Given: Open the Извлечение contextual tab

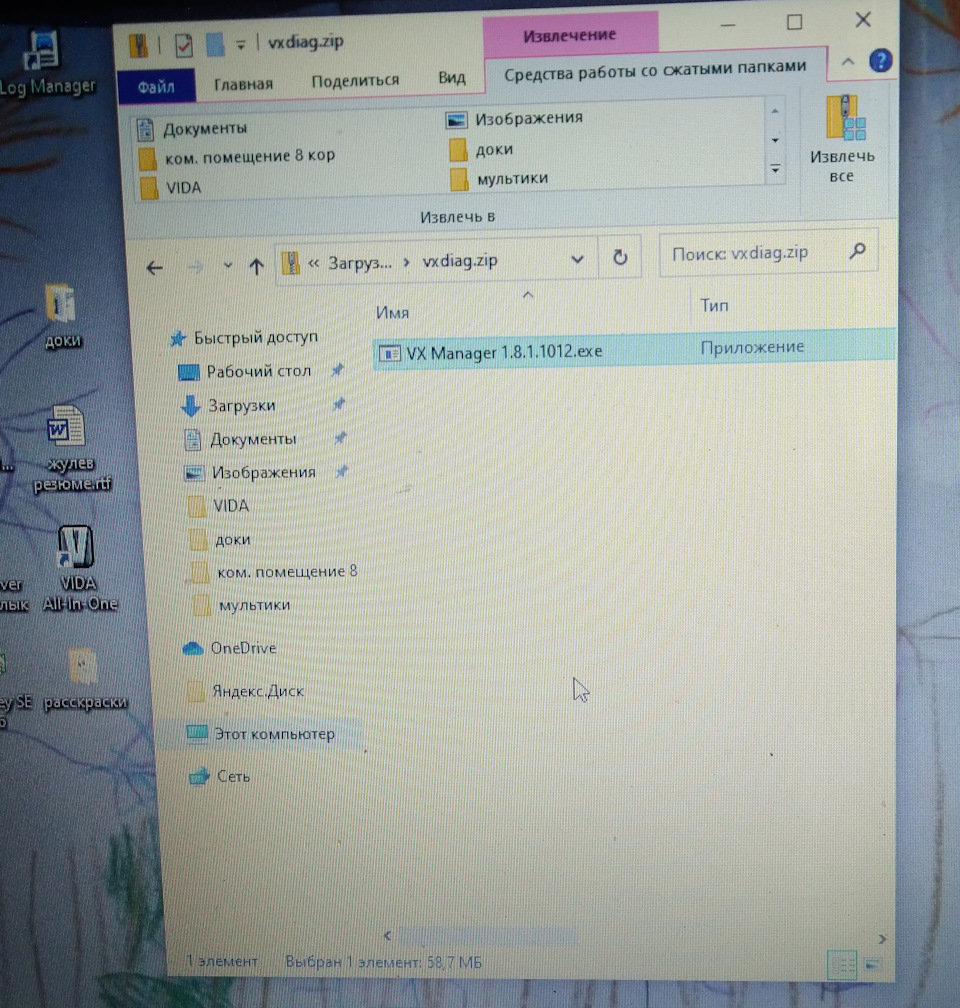Looking at the screenshot, I should [x=570, y=35].
